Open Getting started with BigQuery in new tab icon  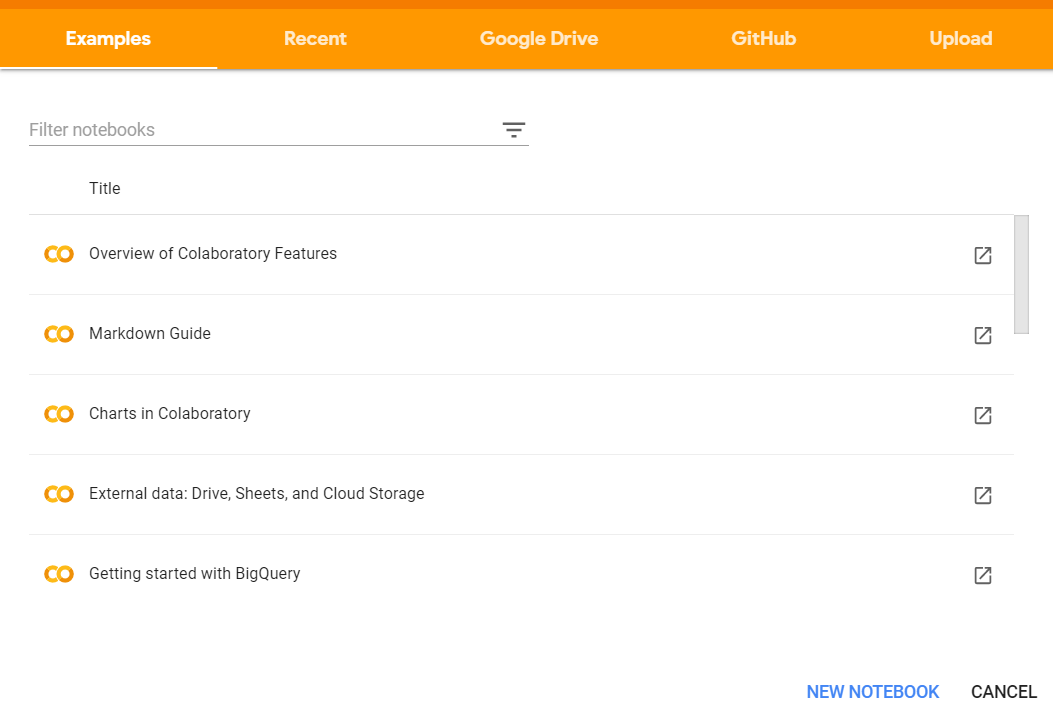click(982, 575)
